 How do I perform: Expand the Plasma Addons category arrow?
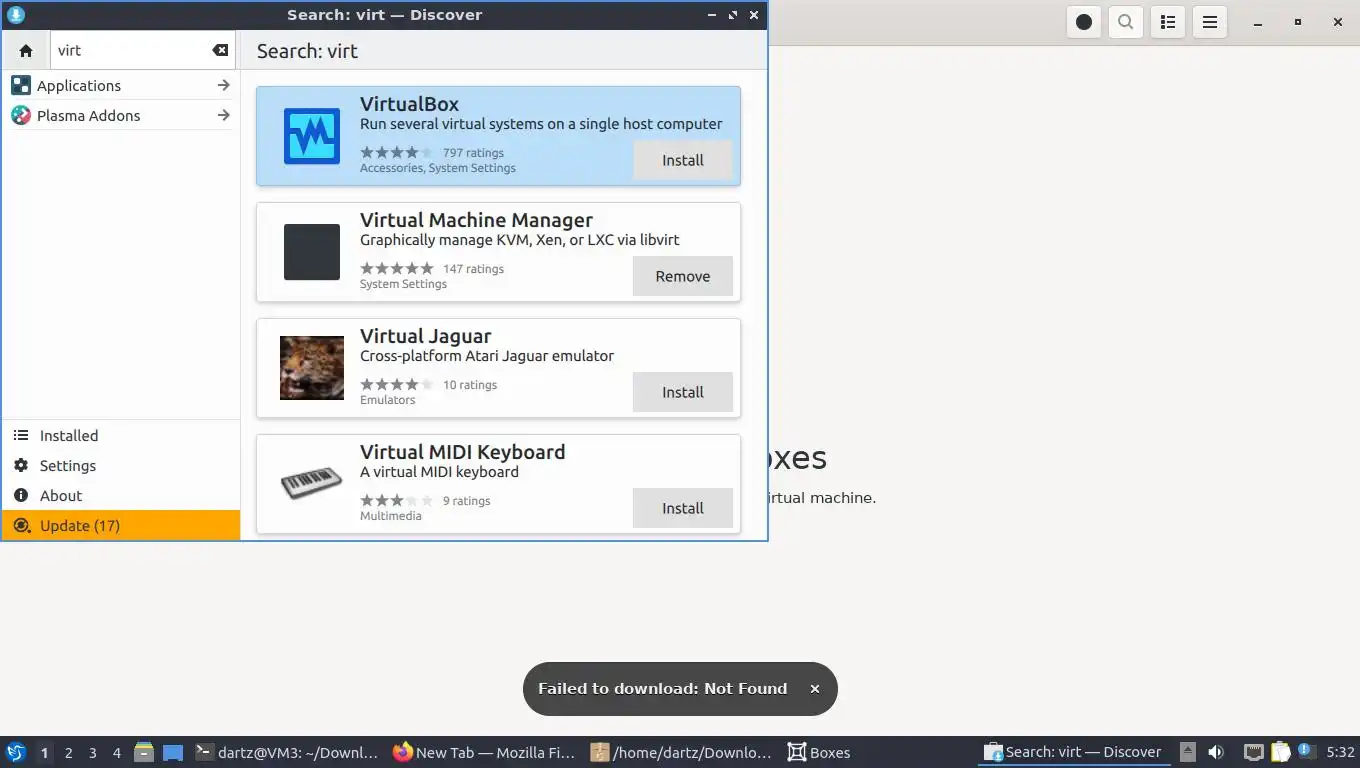[x=223, y=116]
